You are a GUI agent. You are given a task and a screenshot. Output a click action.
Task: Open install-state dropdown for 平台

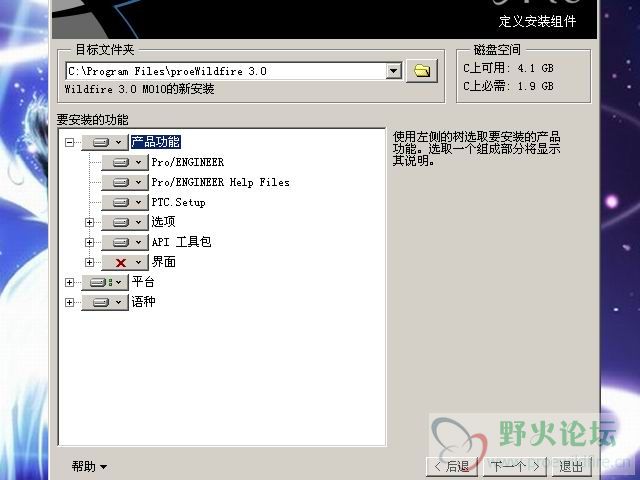point(105,282)
